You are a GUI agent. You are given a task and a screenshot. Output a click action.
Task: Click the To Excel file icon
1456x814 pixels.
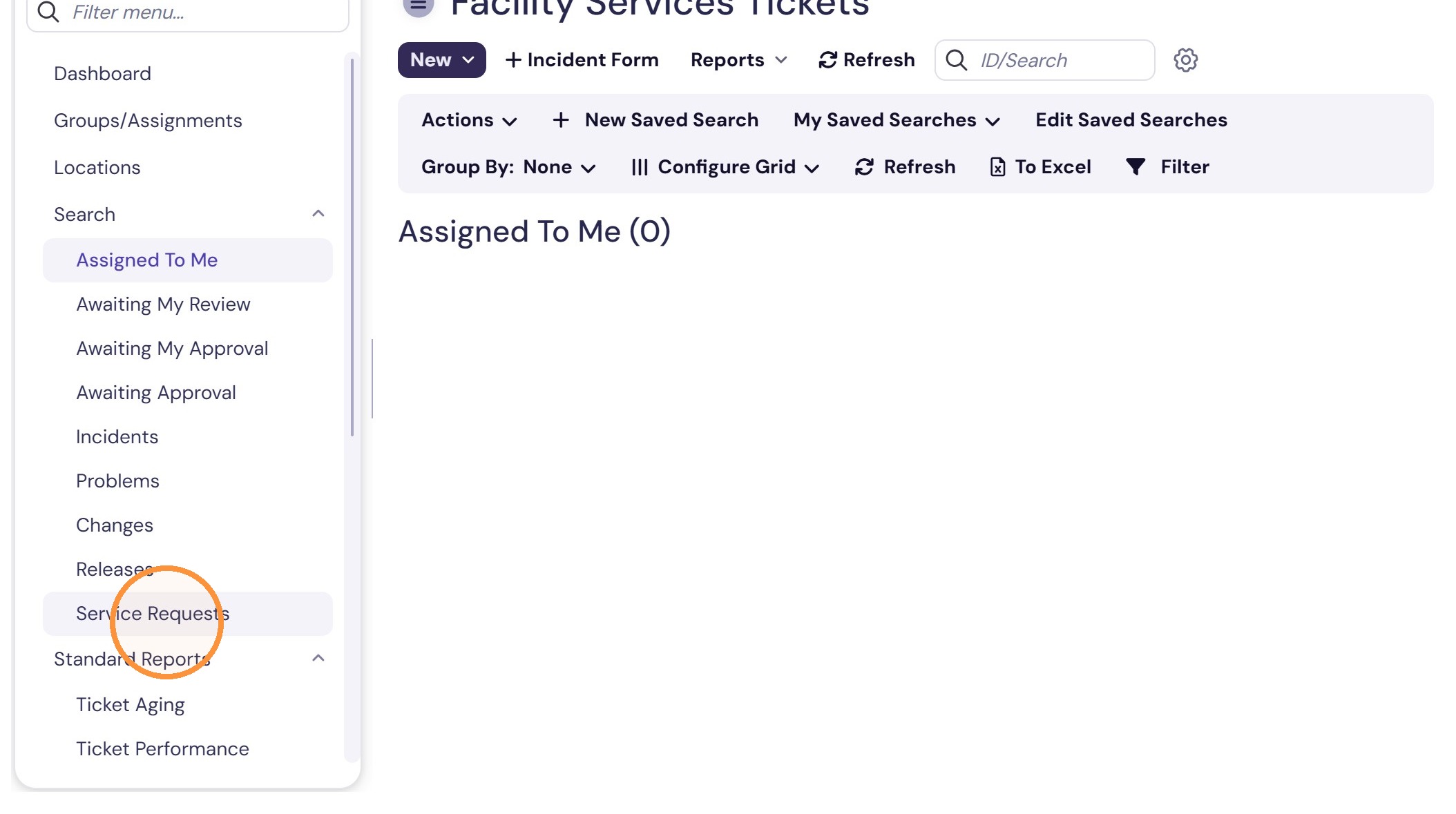(x=997, y=166)
